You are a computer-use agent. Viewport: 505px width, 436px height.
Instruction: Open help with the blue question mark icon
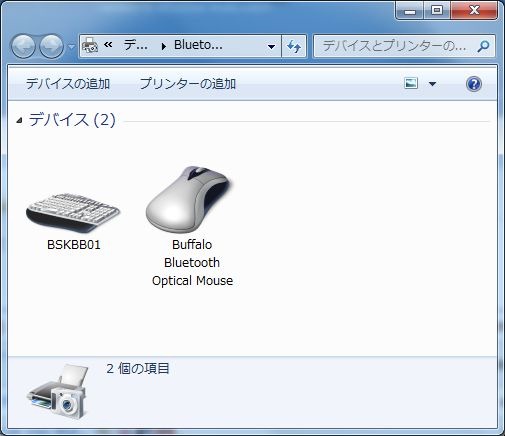pyautogui.click(x=473, y=84)
